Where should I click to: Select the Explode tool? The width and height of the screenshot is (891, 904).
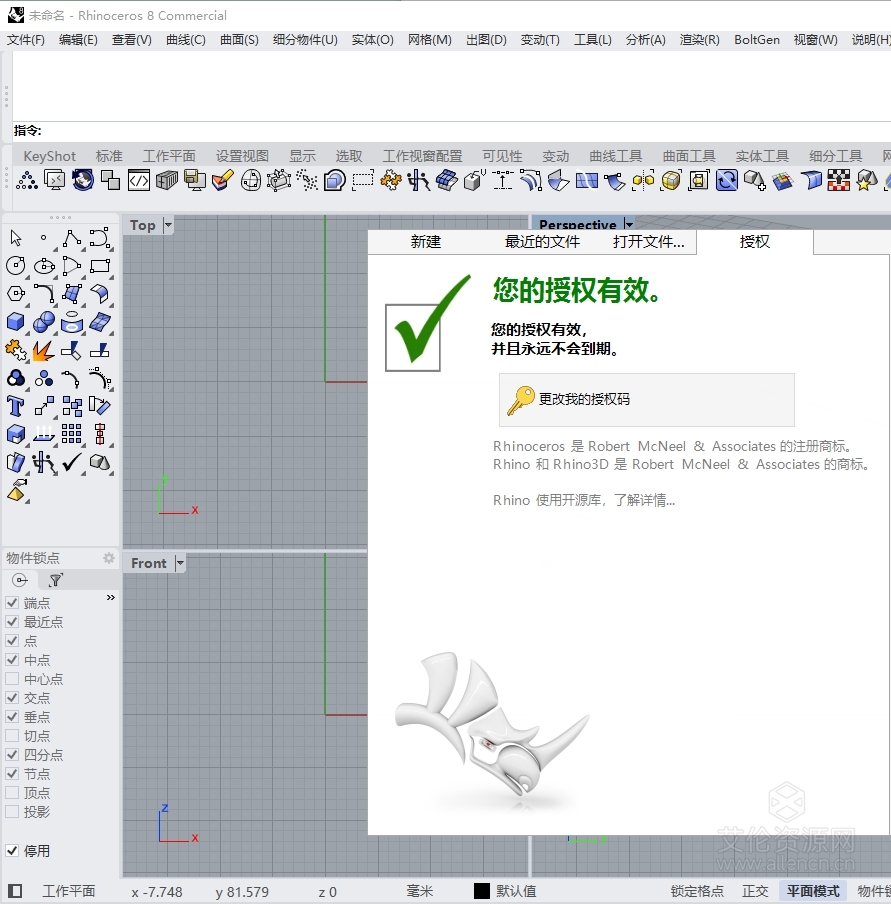(x=44, y=350)
